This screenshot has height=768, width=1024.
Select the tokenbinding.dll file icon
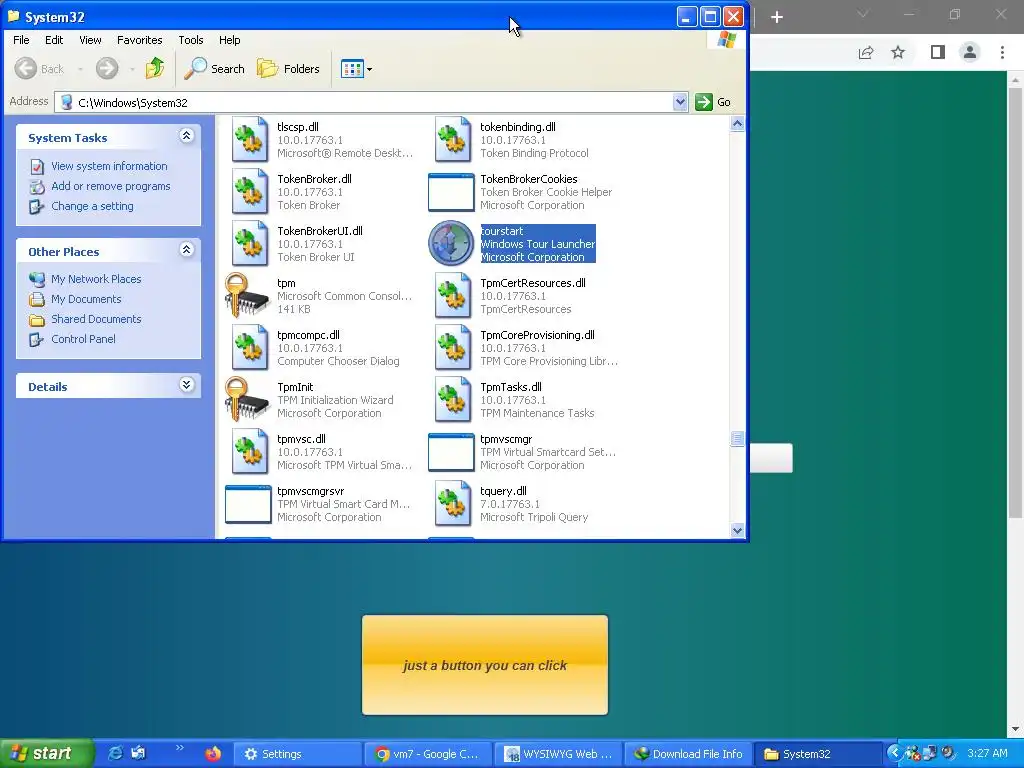click(x=452, y=139)
